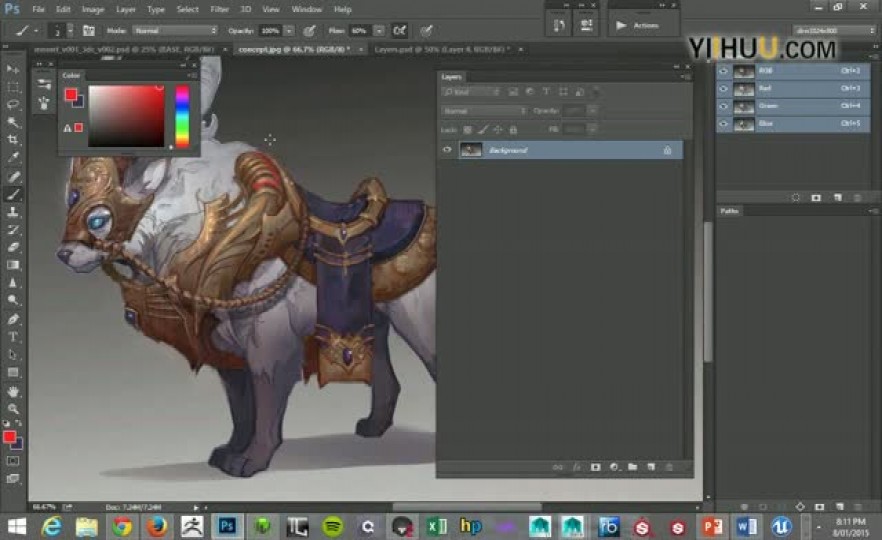
Task: Select the Clone Stamp tool
Action: [12, 212]
